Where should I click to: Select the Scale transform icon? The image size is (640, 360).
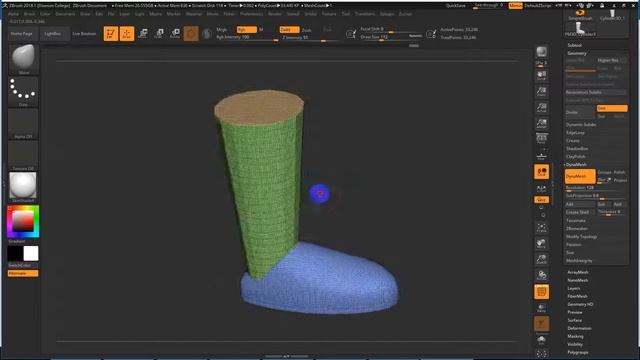(x=159, y=33)
